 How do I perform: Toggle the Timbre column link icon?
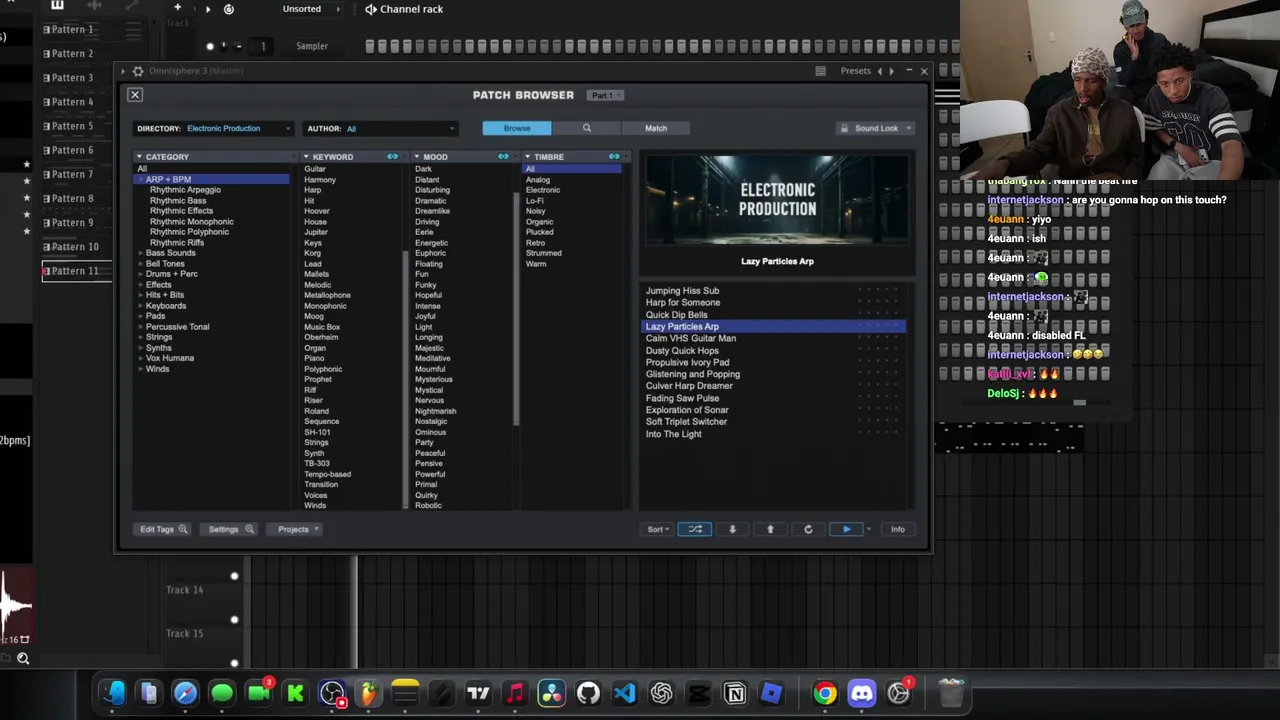coord(614,157)
